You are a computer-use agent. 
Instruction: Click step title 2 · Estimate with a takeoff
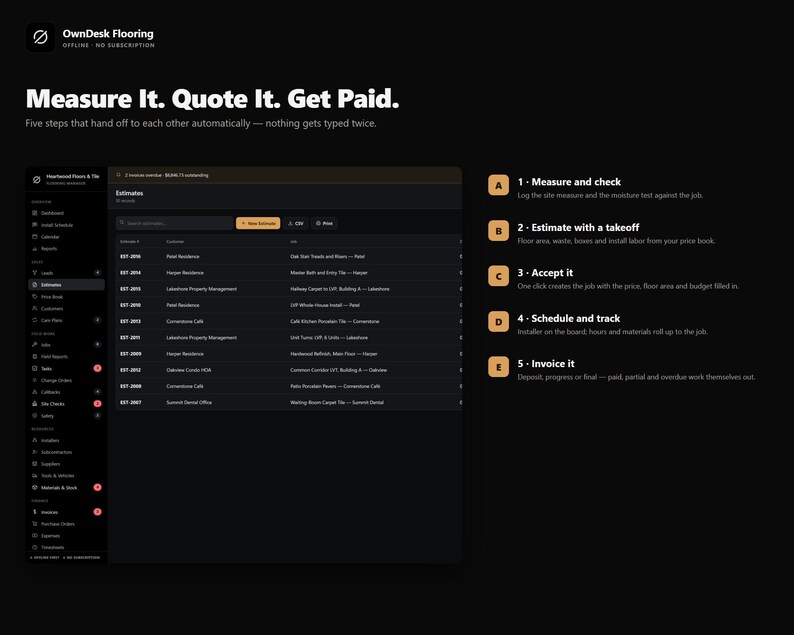tap(578, 227)
